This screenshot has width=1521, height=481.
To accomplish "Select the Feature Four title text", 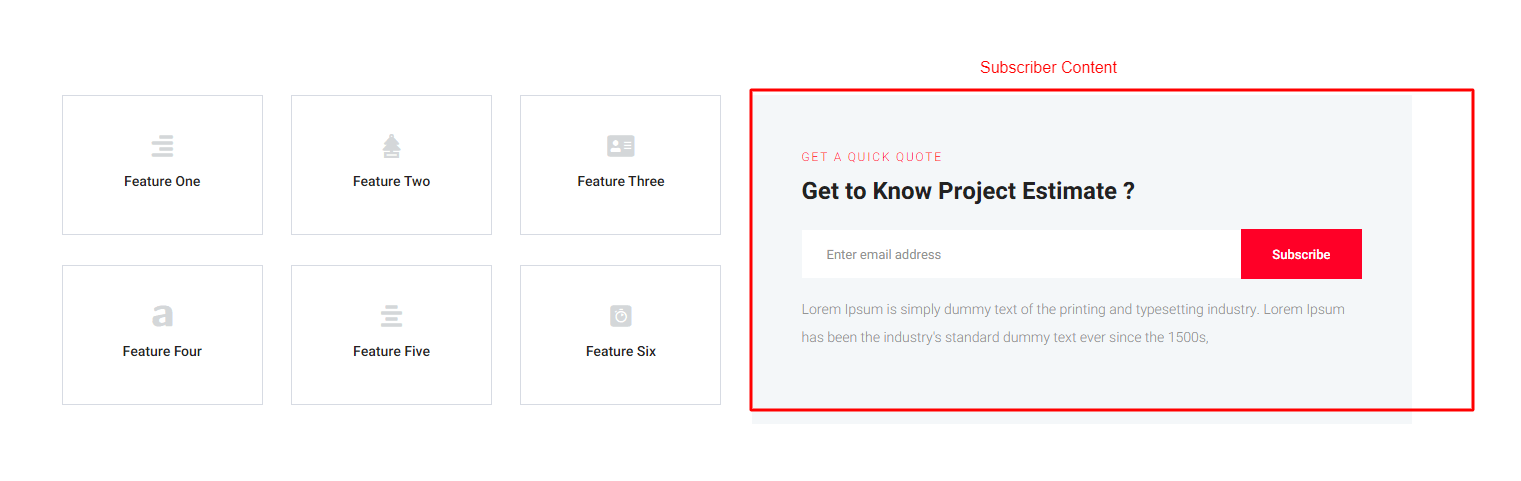I will [x=162, y=351].
